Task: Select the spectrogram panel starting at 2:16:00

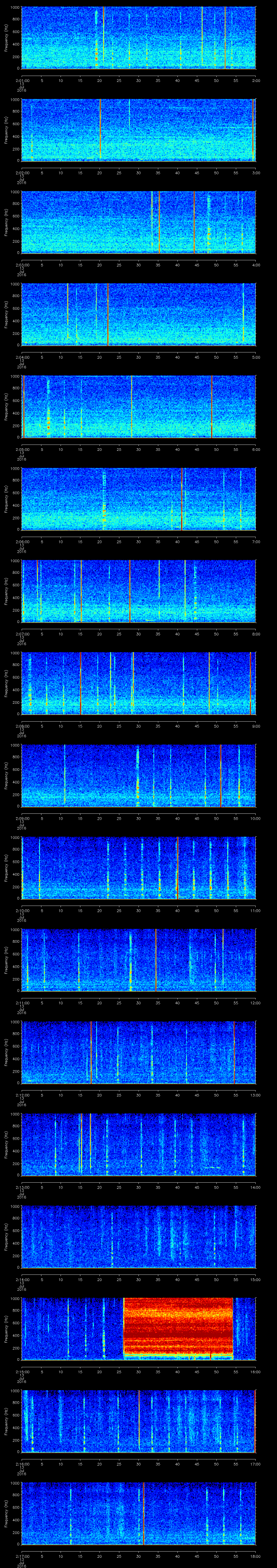Action: (139, 1421)
